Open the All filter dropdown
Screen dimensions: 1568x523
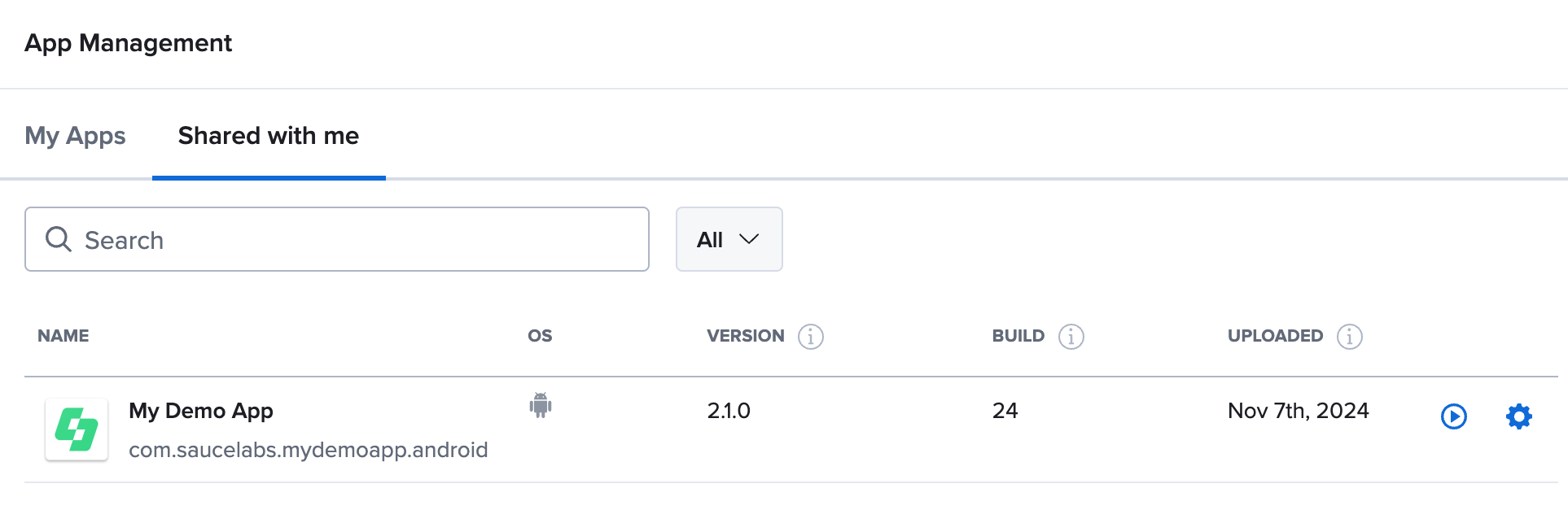click(728, 239)
